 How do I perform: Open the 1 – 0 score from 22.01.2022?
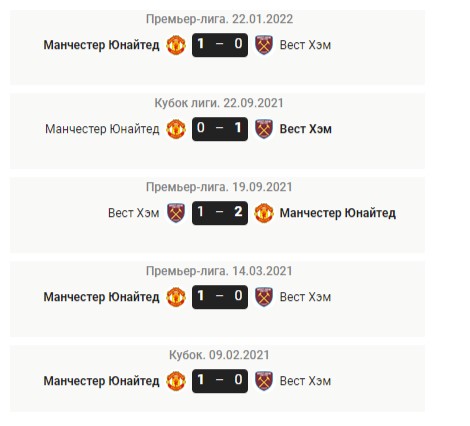tap(220, 45)
